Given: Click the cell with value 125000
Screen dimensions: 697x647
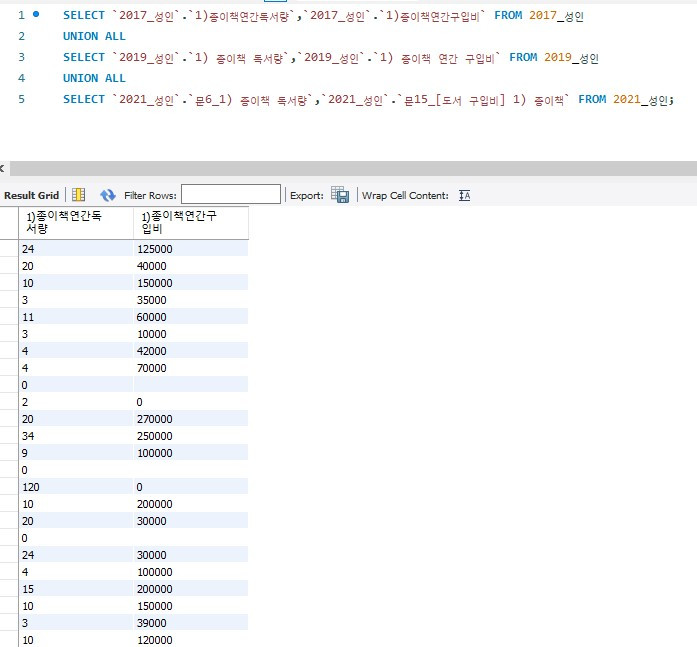Looking at the screenshot, I should [191, 249].
